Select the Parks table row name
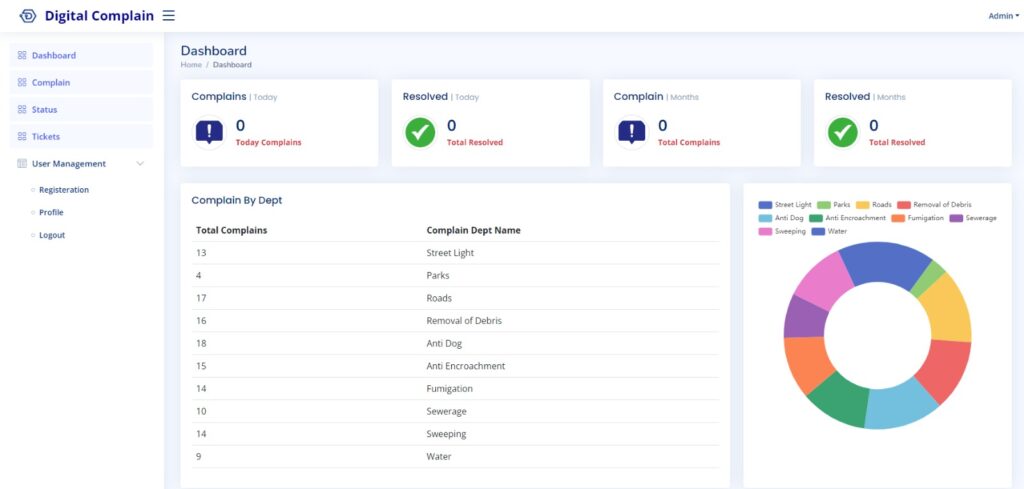 pyautogui.click(x=438, y=276)
